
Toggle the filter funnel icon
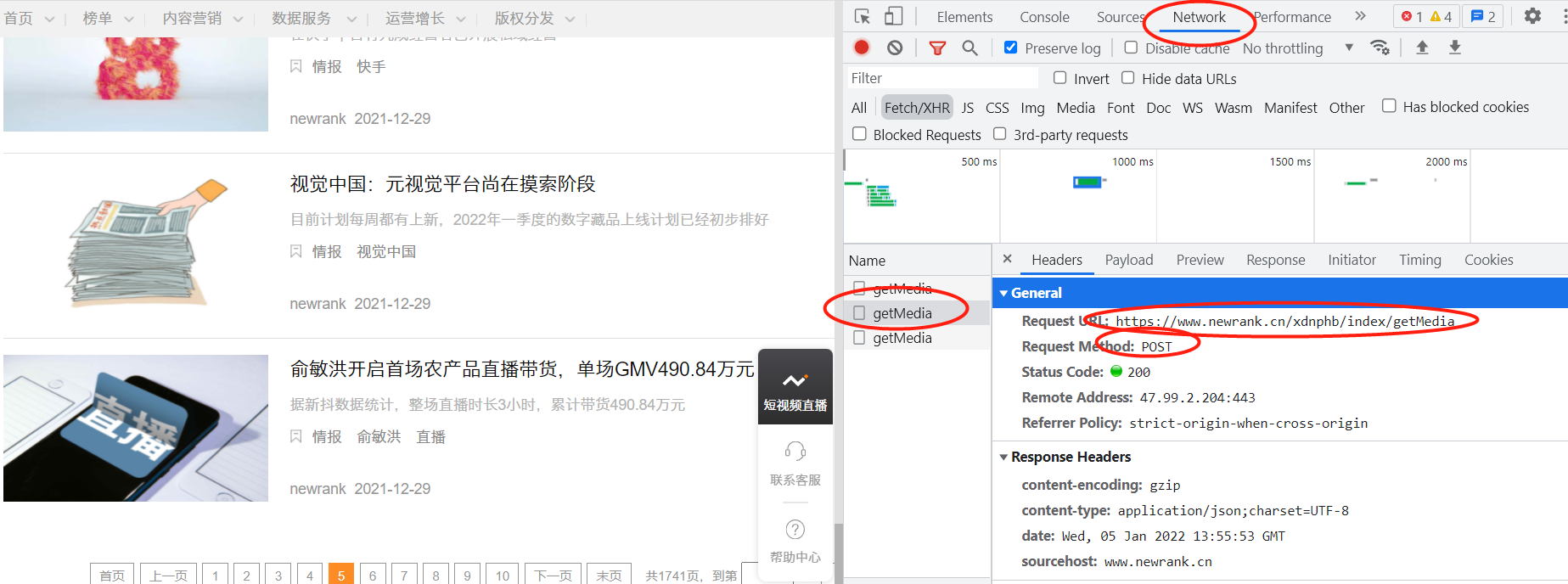pyautogui.click(x=937, y=48)
